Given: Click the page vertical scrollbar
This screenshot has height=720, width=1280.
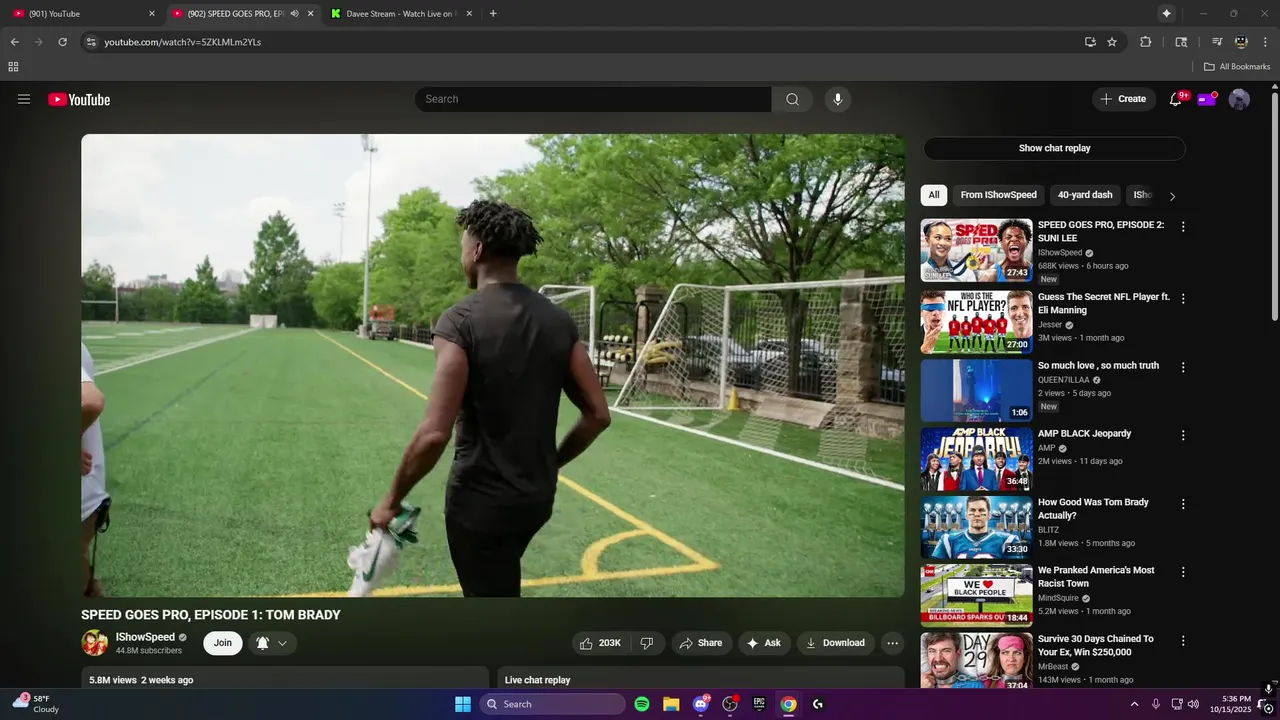Looking at the screenshot, I should (x=1274, y=205).
